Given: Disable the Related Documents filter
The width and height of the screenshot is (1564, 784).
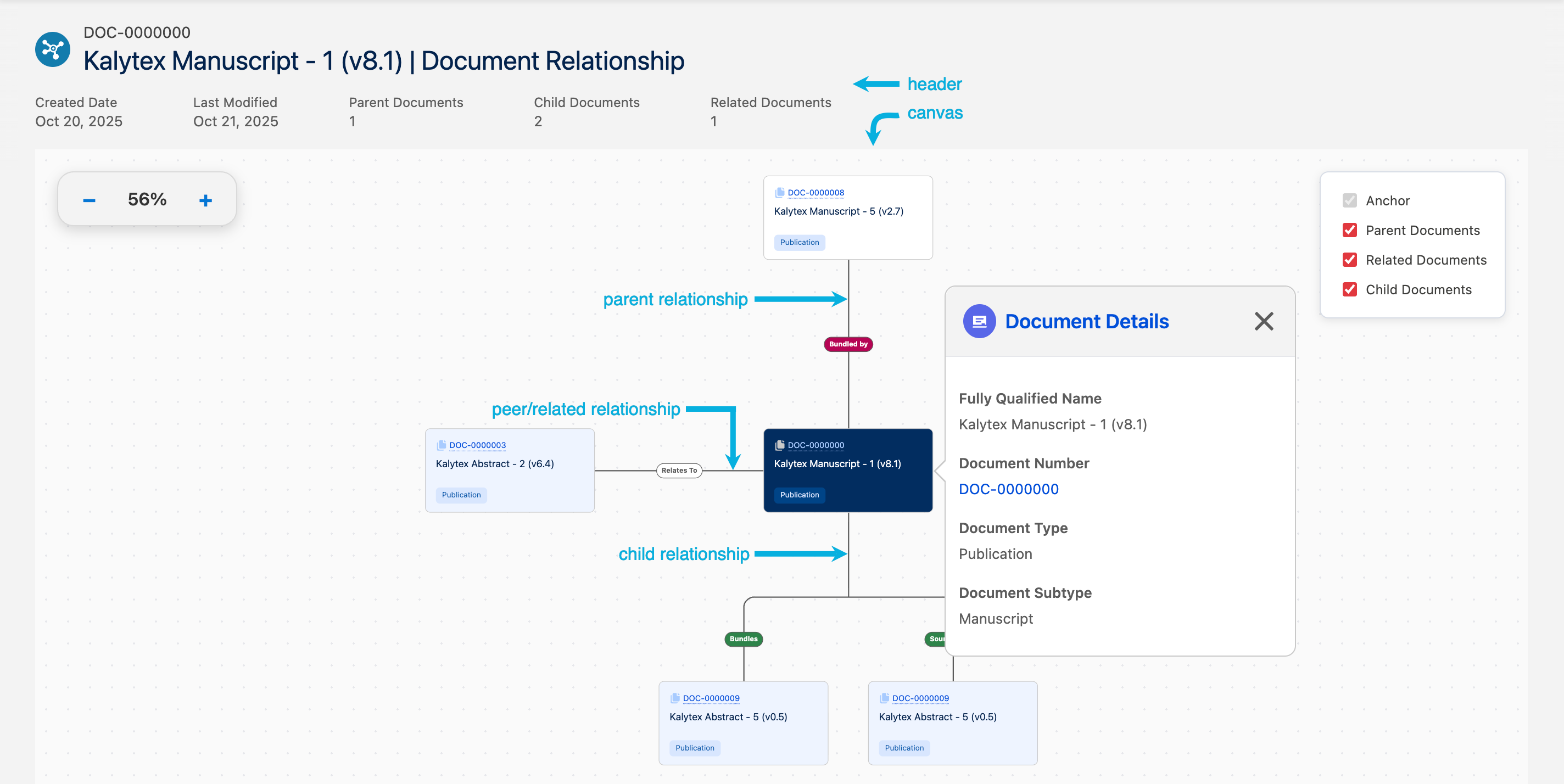Looking at the screenshot, I should pyautogui.click(x=1349, y=260).
